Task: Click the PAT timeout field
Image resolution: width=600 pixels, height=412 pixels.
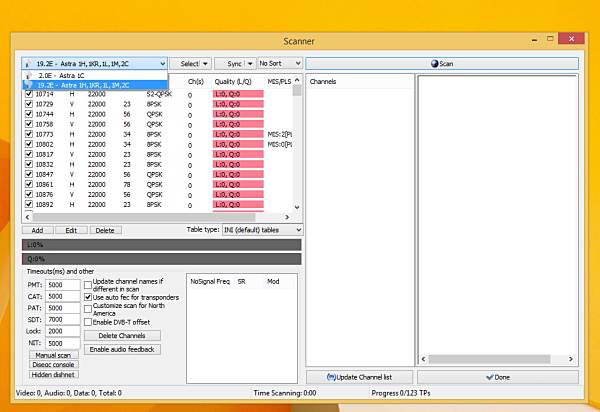Action: [63, 308]
